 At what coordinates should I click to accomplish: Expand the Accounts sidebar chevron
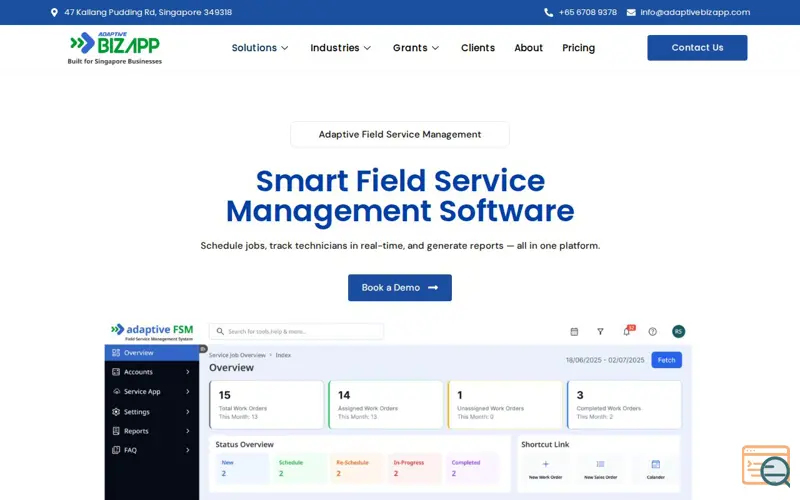188,372
